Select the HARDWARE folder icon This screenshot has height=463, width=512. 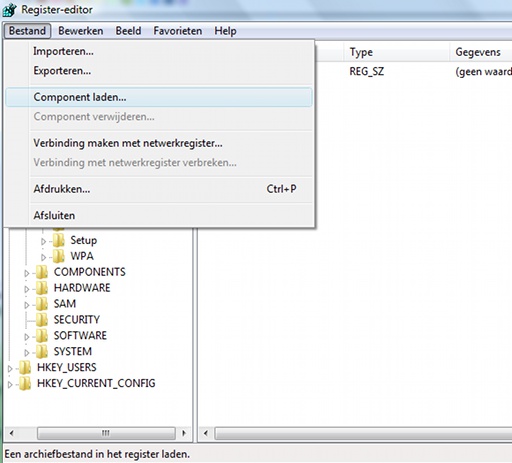[42, 288]
